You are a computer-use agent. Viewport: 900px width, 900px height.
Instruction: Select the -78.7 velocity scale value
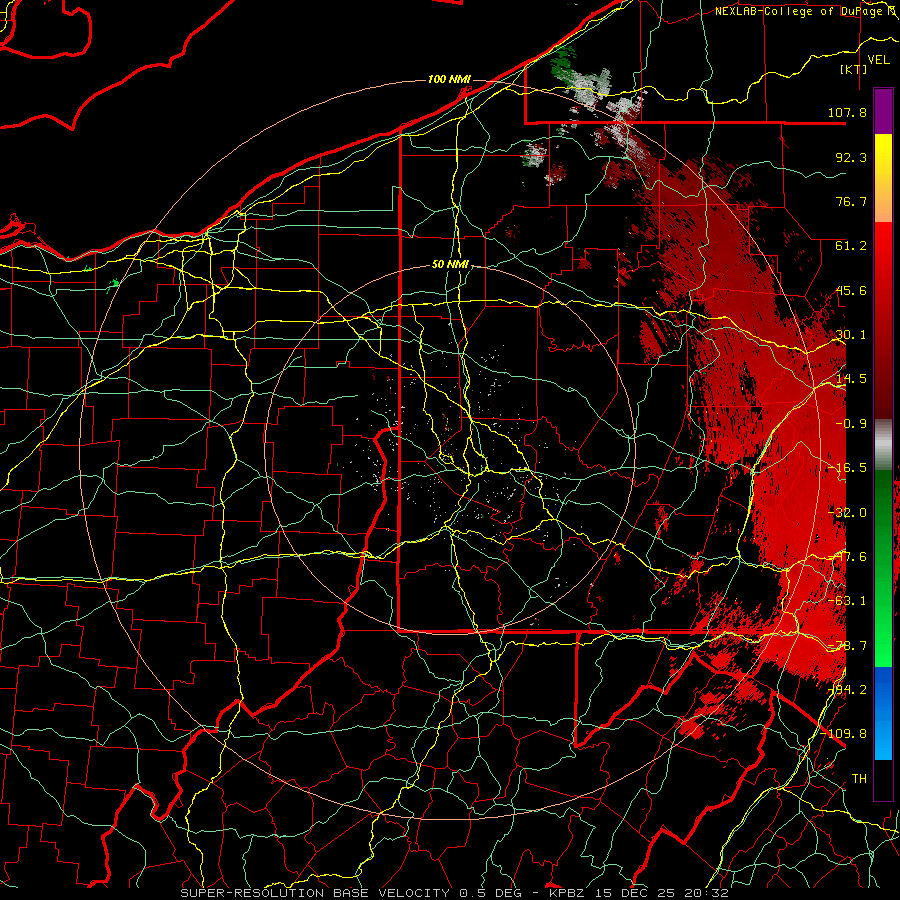click(x=847, y=646)
